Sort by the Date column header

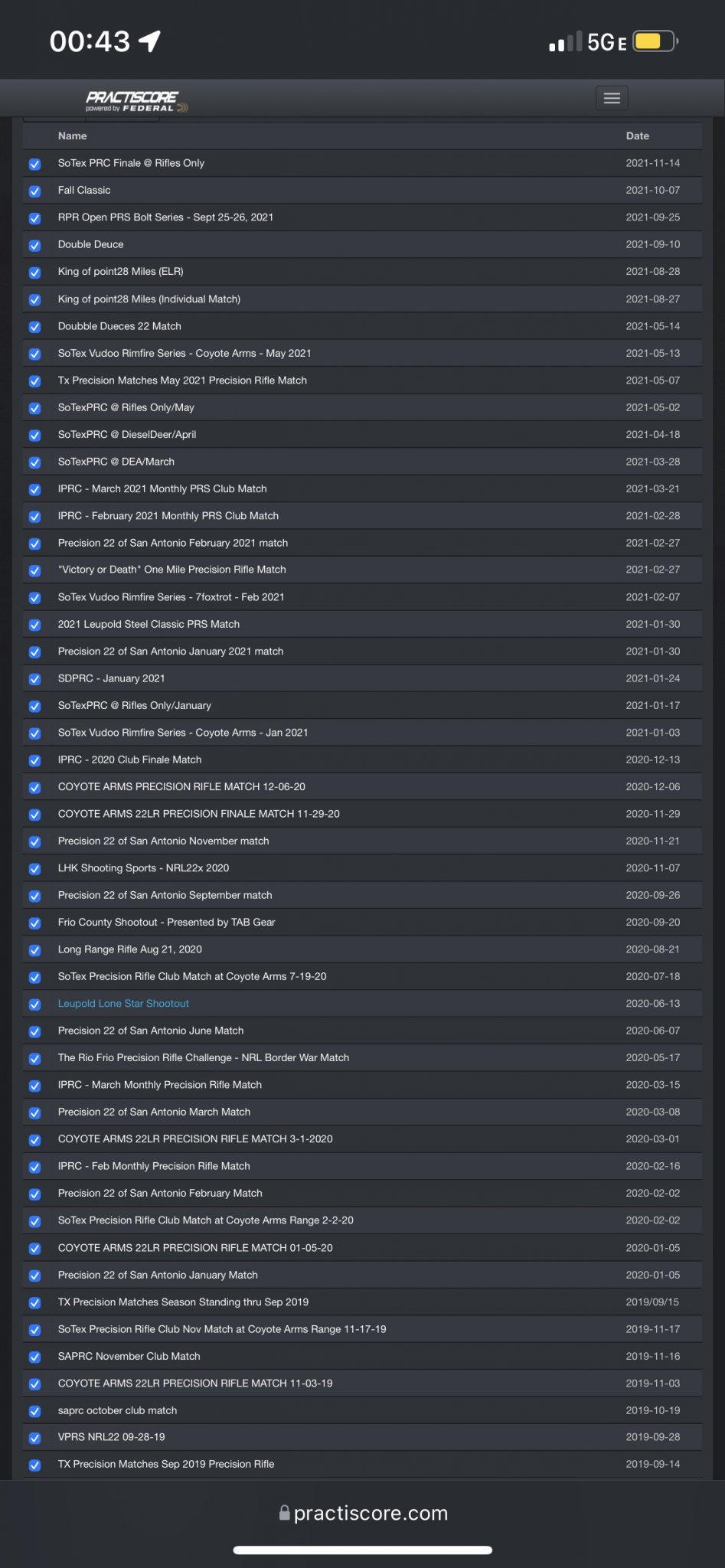637,136
